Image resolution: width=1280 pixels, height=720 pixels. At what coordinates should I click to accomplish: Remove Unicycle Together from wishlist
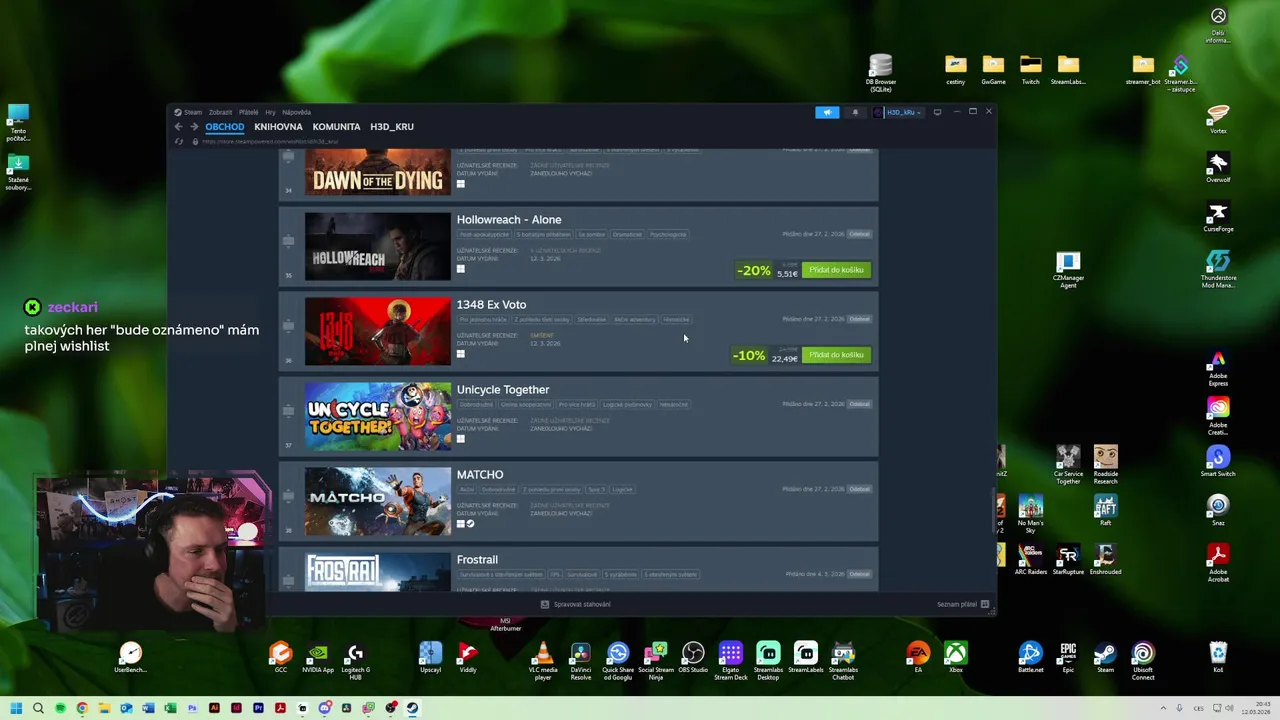pyautogui.click(x=860, y=404)
